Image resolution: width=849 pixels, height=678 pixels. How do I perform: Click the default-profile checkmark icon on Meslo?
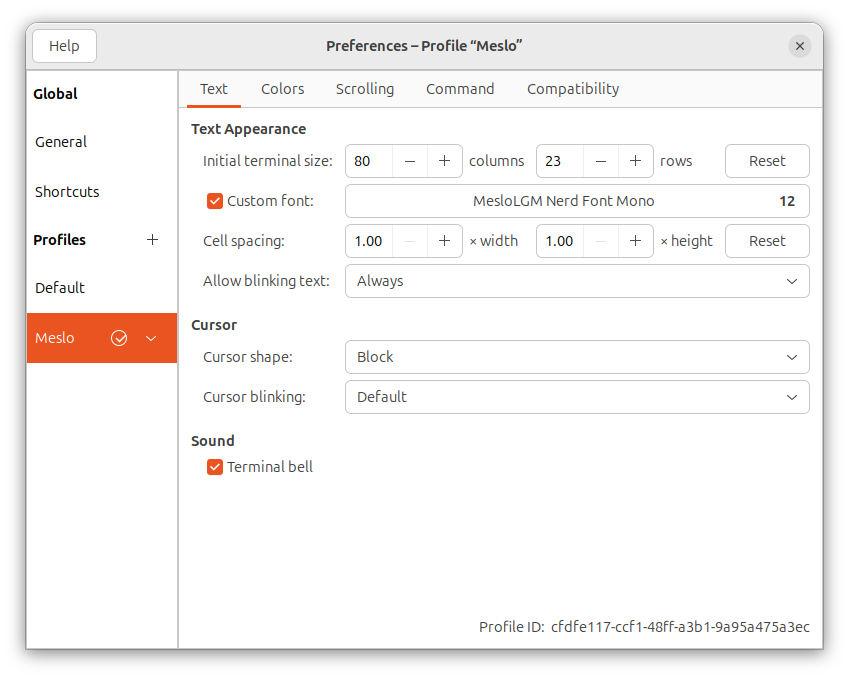[119, 338]
